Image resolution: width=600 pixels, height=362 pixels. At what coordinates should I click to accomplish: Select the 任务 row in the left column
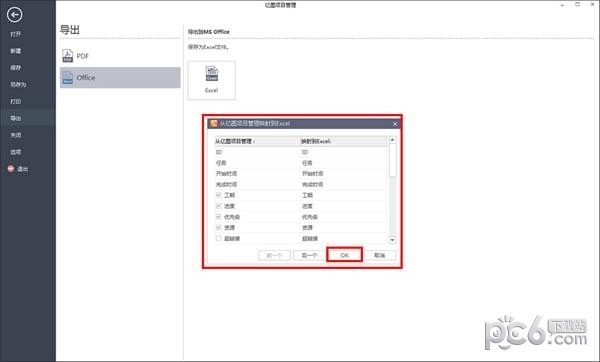point(257,163)
